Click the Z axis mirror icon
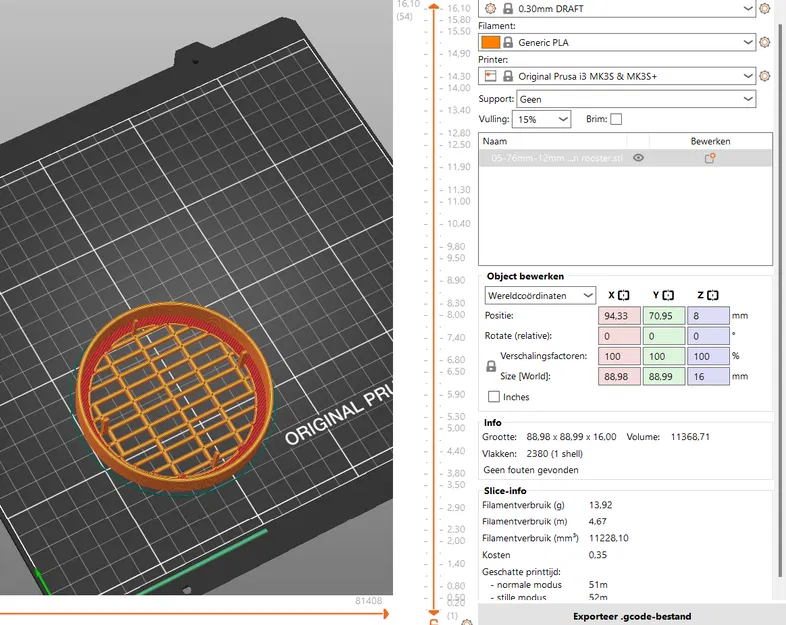786x625 pixels. tap(713, 296)
